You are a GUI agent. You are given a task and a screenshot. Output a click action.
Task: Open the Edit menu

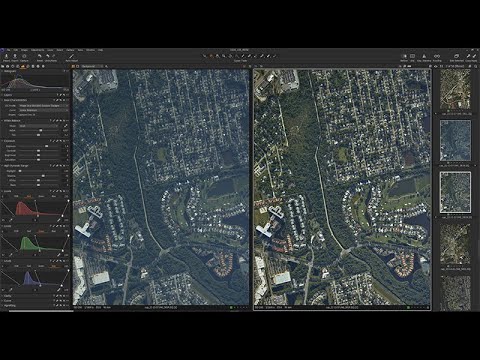[x=15, y=50]
